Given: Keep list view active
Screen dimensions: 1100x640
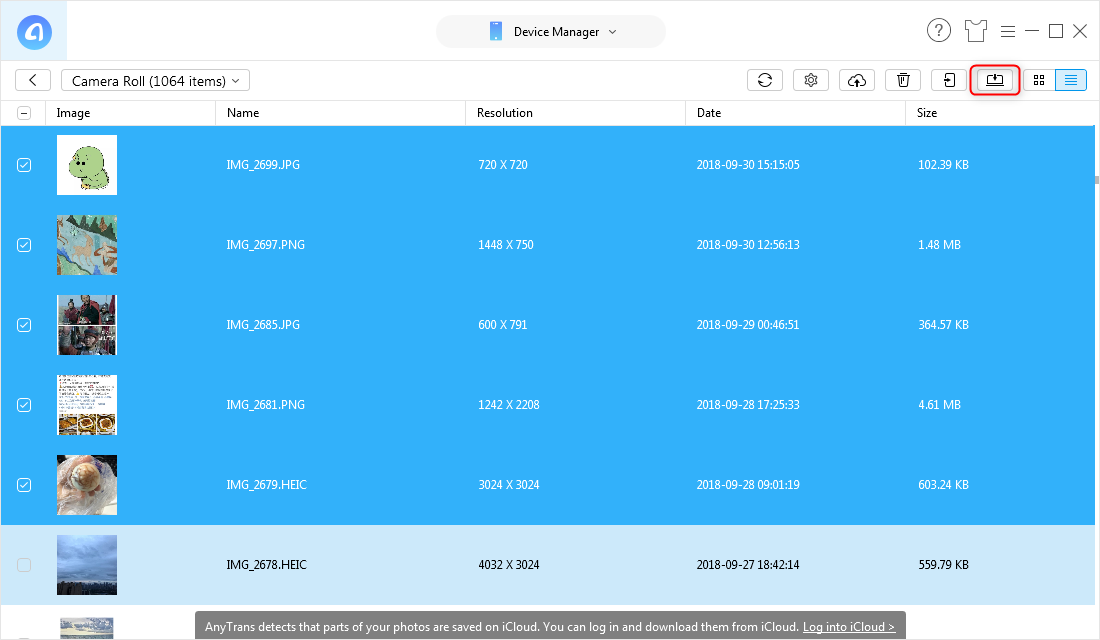Looking at the screenshot, I should [1071, 79].
